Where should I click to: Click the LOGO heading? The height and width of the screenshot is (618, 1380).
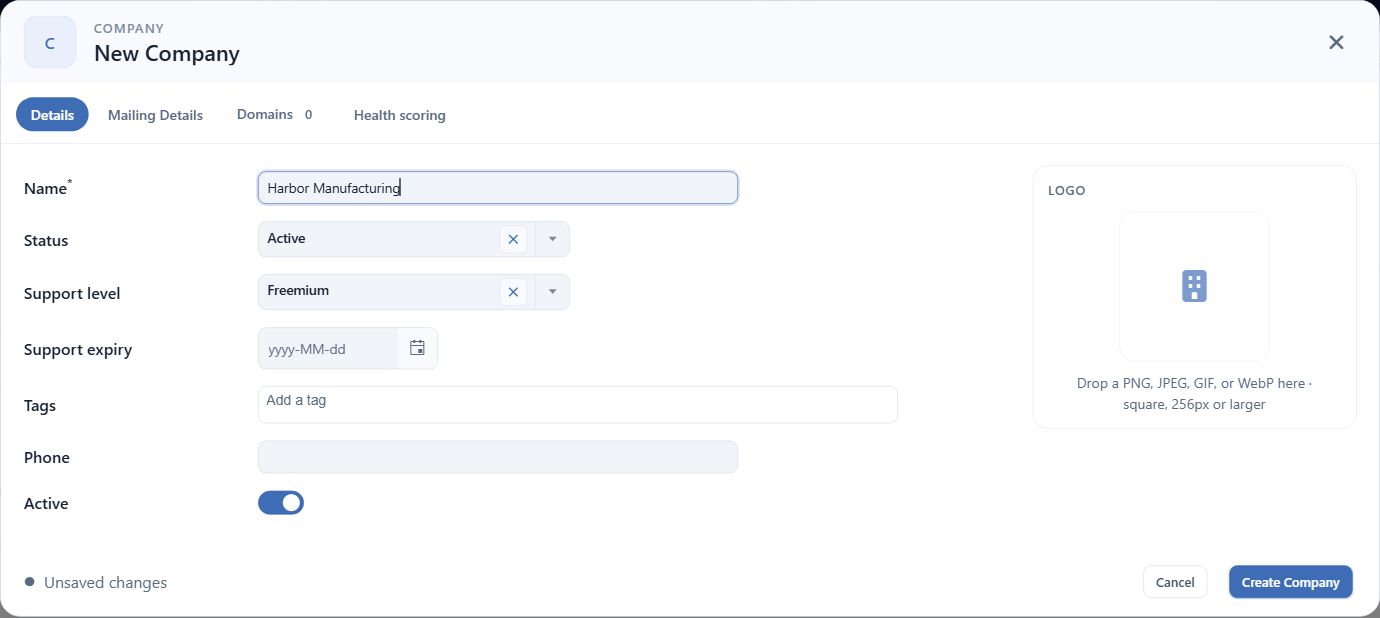click(1066, 190)
